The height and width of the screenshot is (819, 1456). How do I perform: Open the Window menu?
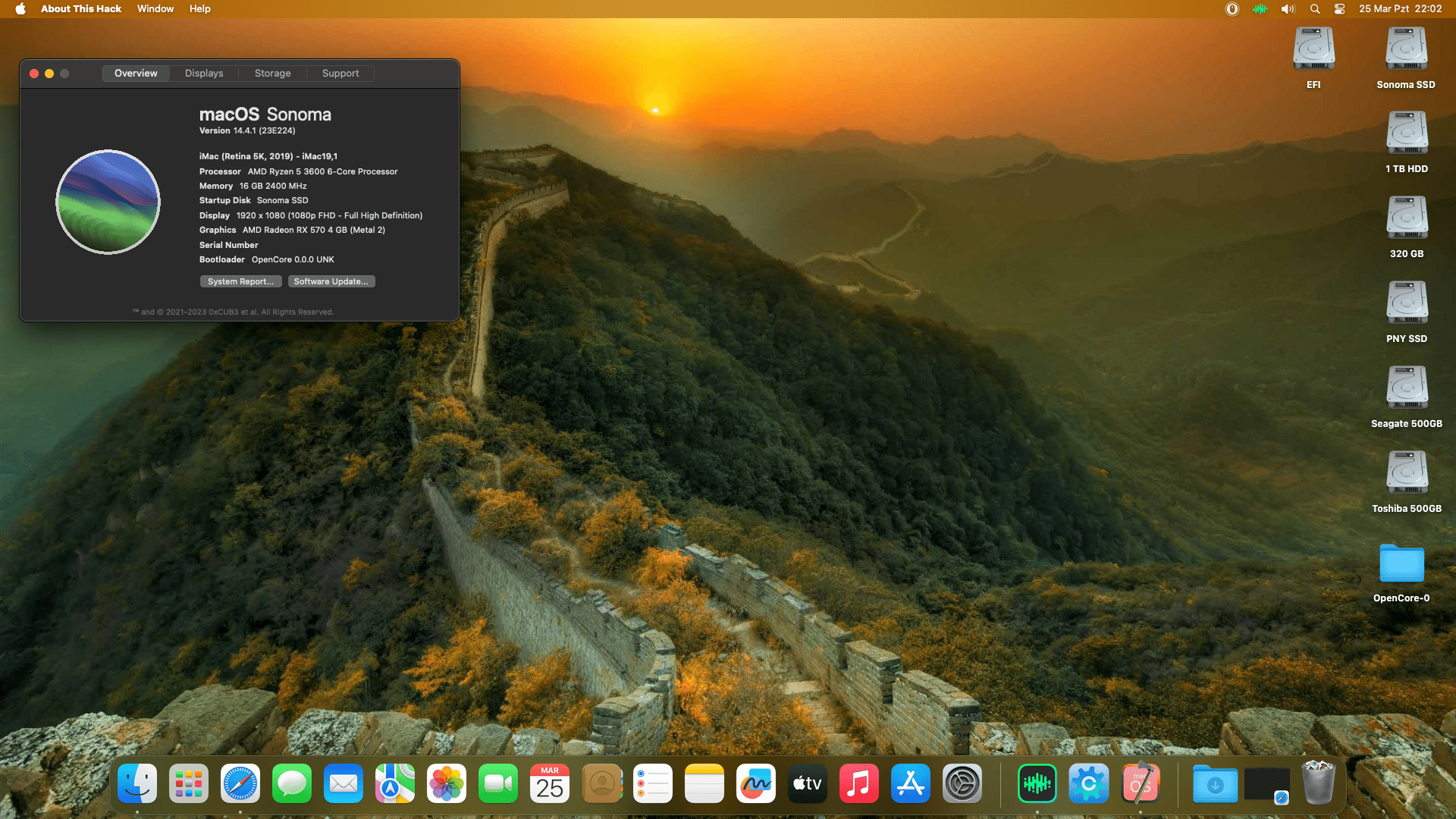(155, 9)
